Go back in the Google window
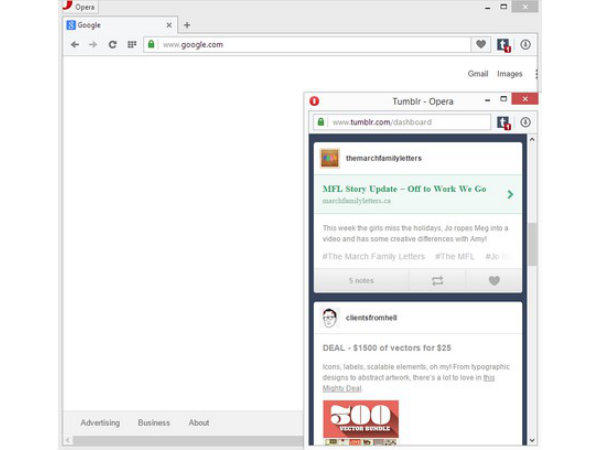Screen dimensions: 600x450 coord(75,45)
